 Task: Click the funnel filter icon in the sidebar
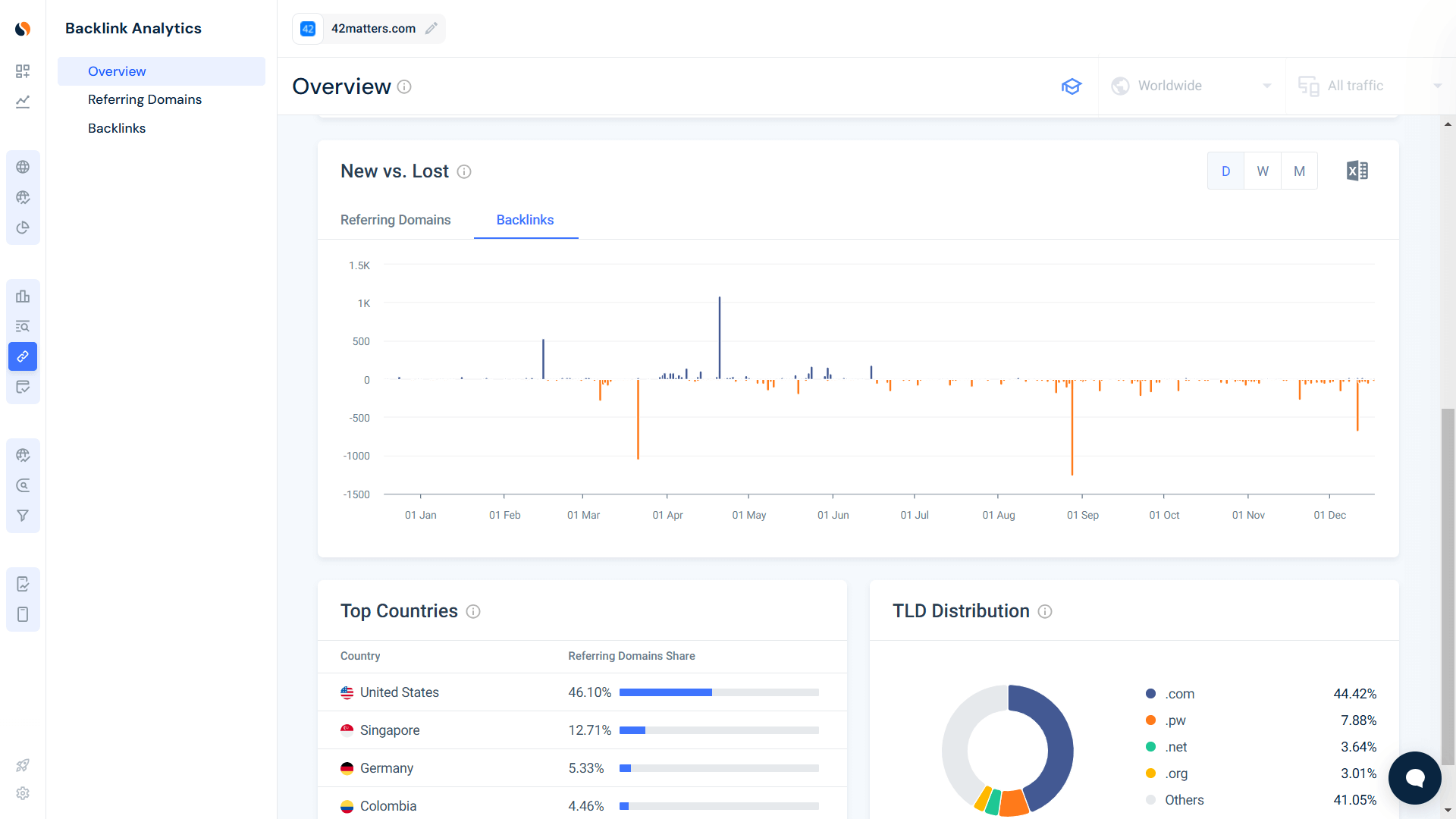(x=23, y=515)
